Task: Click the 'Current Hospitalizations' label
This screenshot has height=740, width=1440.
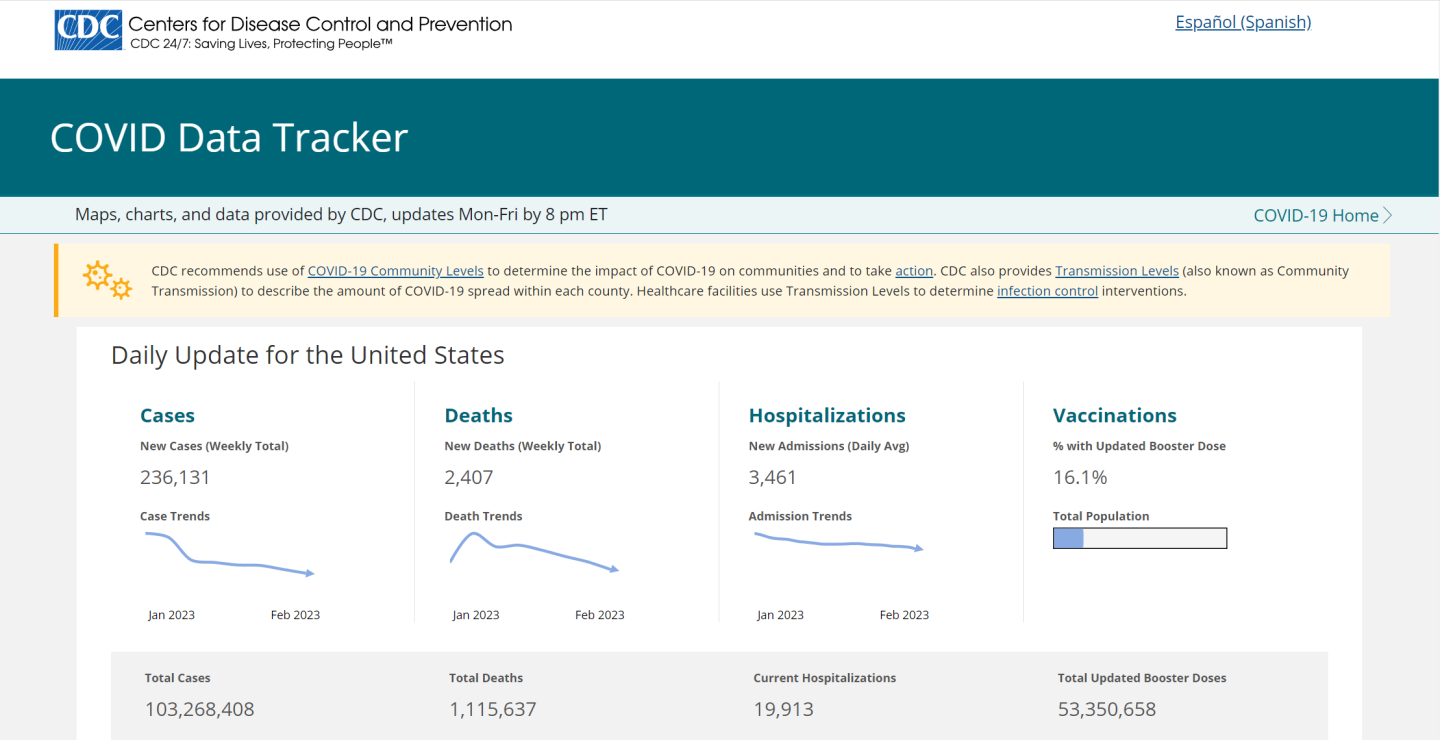Action: 825,678
